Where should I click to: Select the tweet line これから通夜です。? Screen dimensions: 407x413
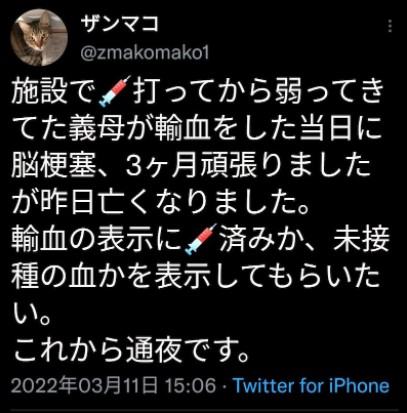pyautogui.click(x=131, y=351)
